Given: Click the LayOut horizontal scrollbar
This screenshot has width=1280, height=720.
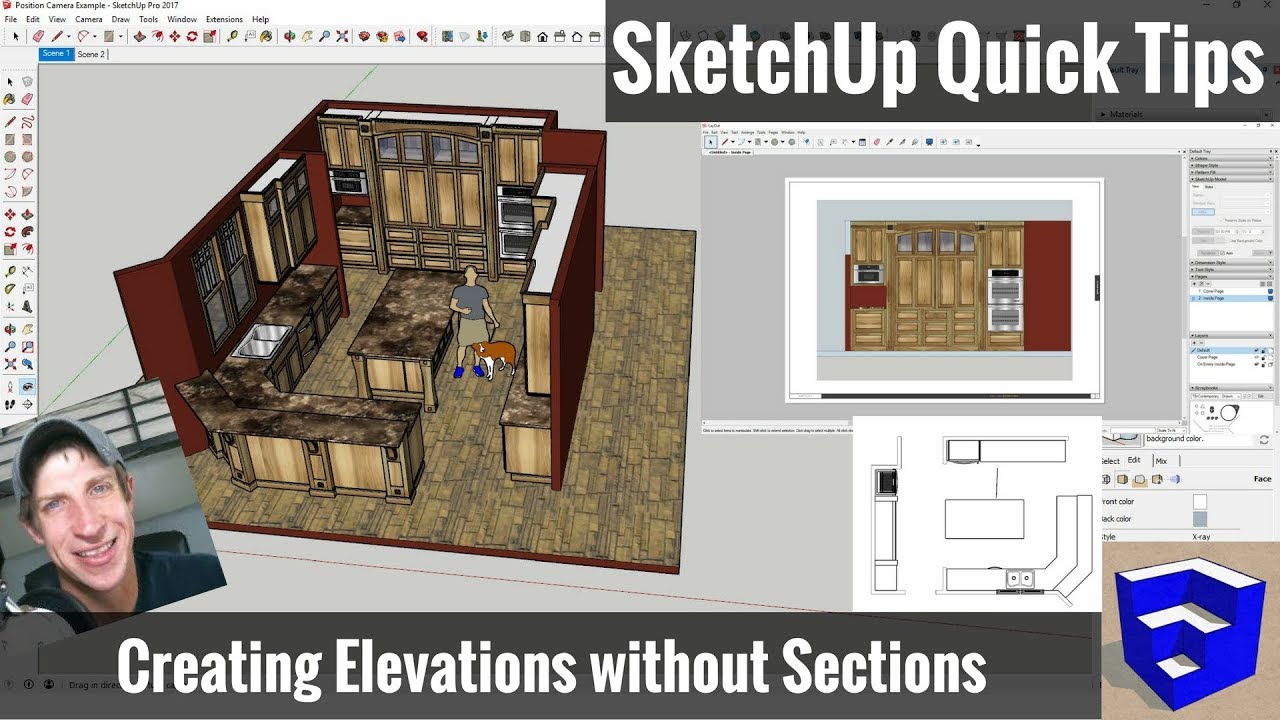Looking at the screenshot, I should 777,422.
